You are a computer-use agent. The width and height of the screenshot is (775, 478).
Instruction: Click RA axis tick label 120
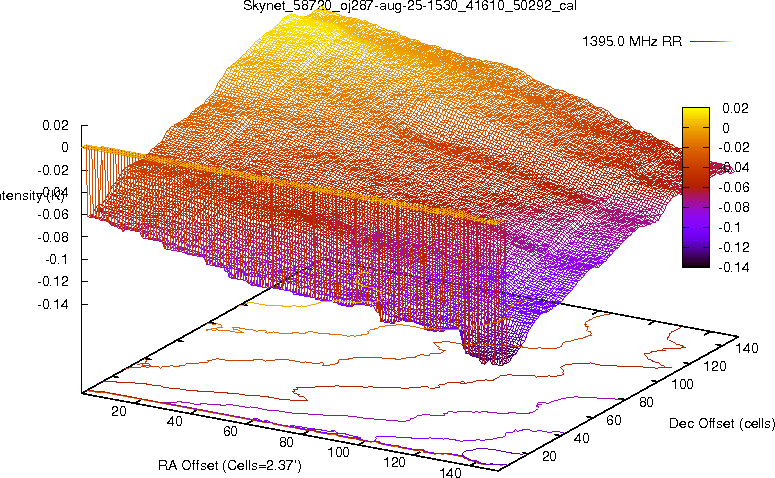click(x=394, y=463)
